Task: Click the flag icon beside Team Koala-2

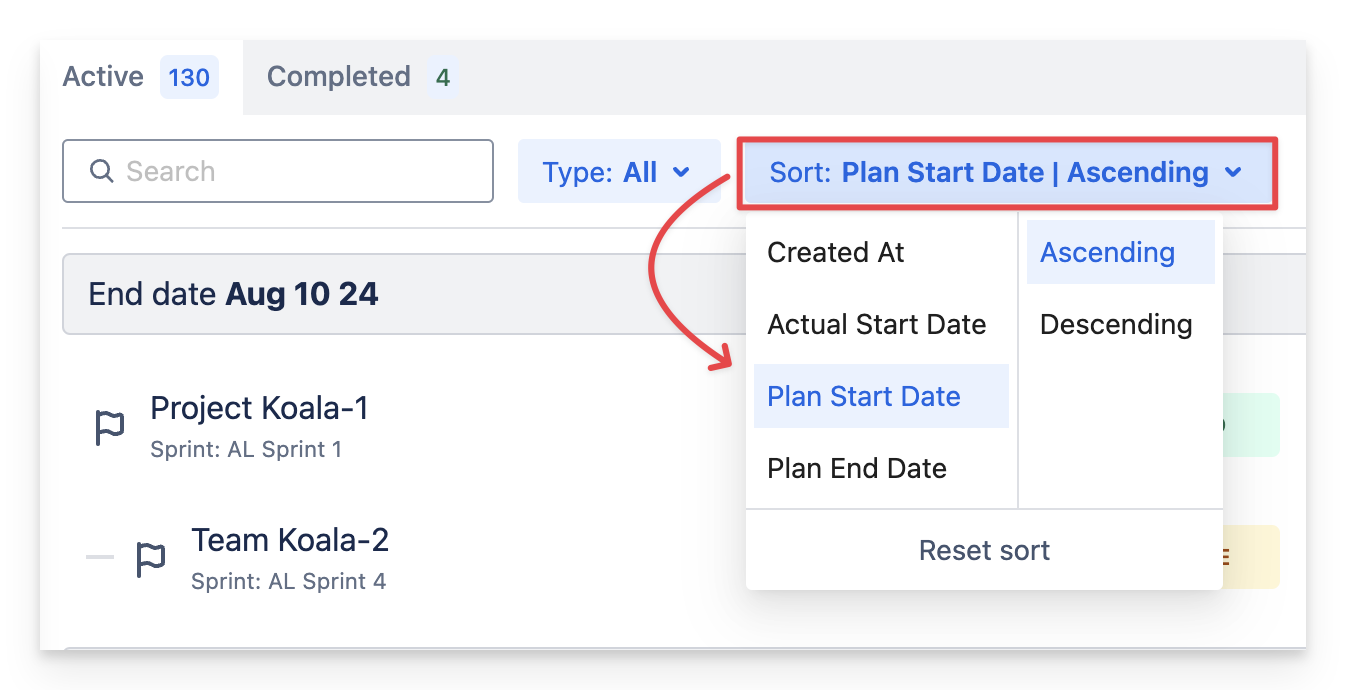Action: pyautogui.click(x=150, y=559)
